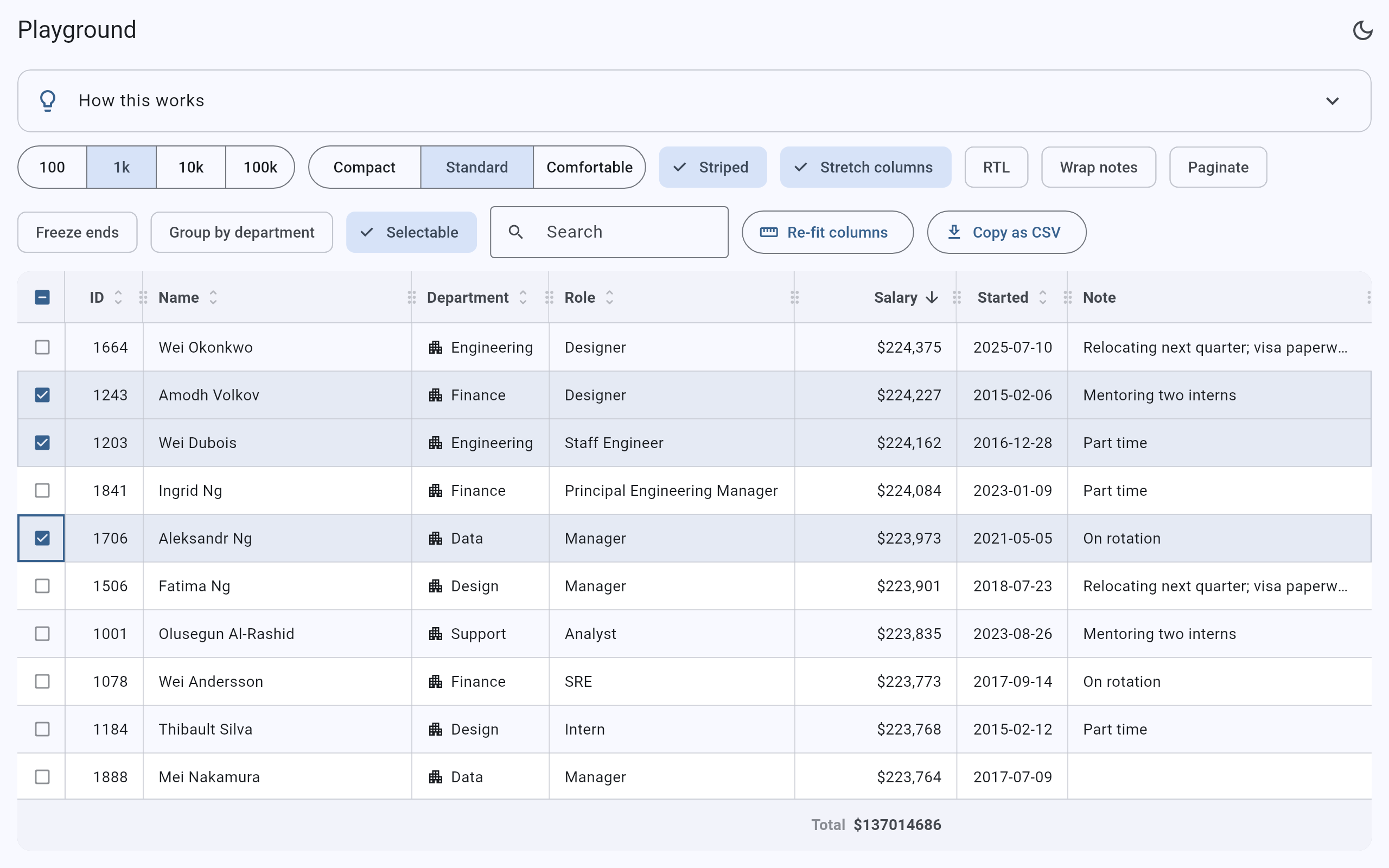Click the drag handle before the Started header
Image resolution: width=1389 pixels, height=868 pixels.
(x=956, y=297)
